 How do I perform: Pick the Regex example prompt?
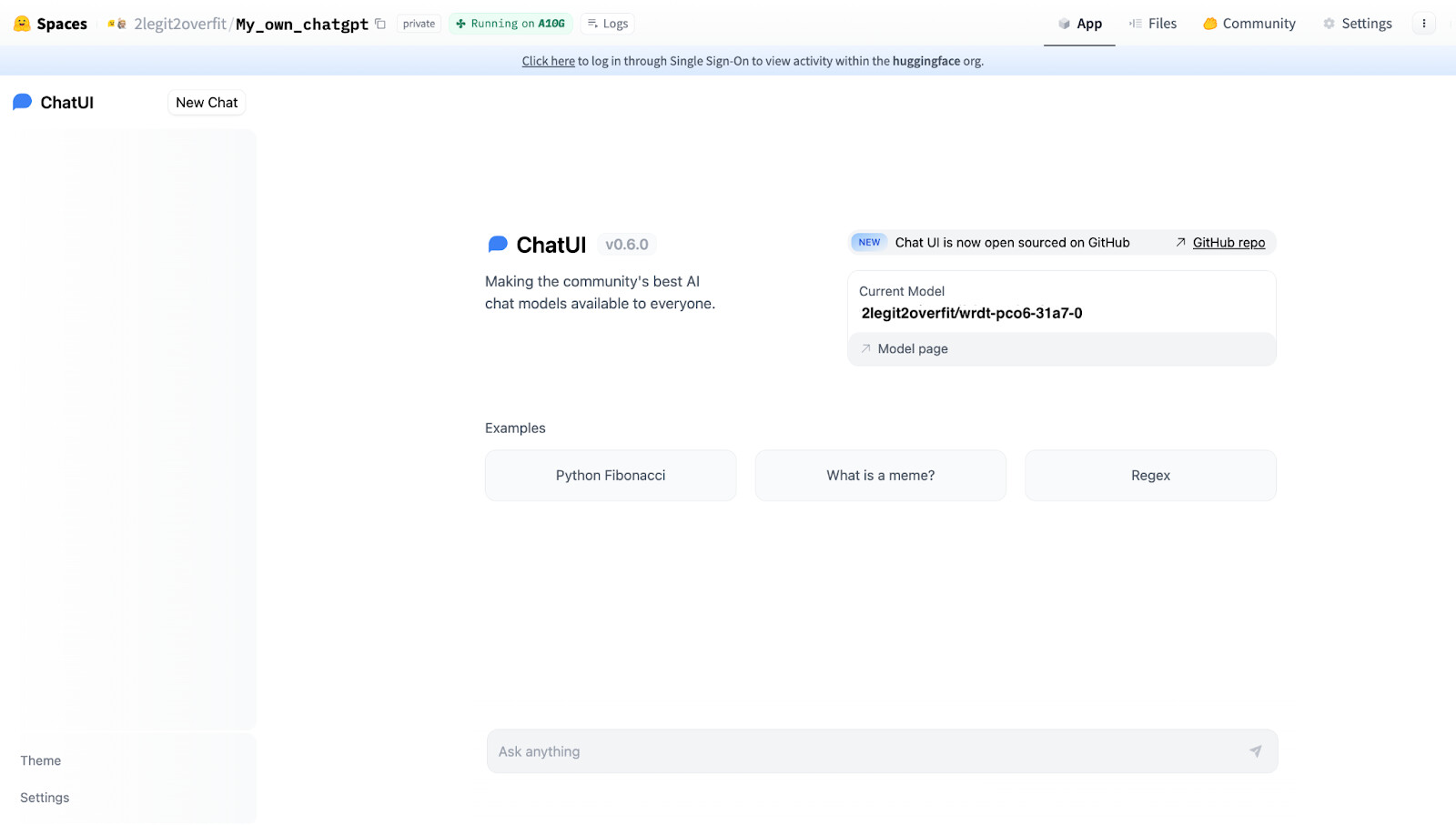click(1150, 476)
